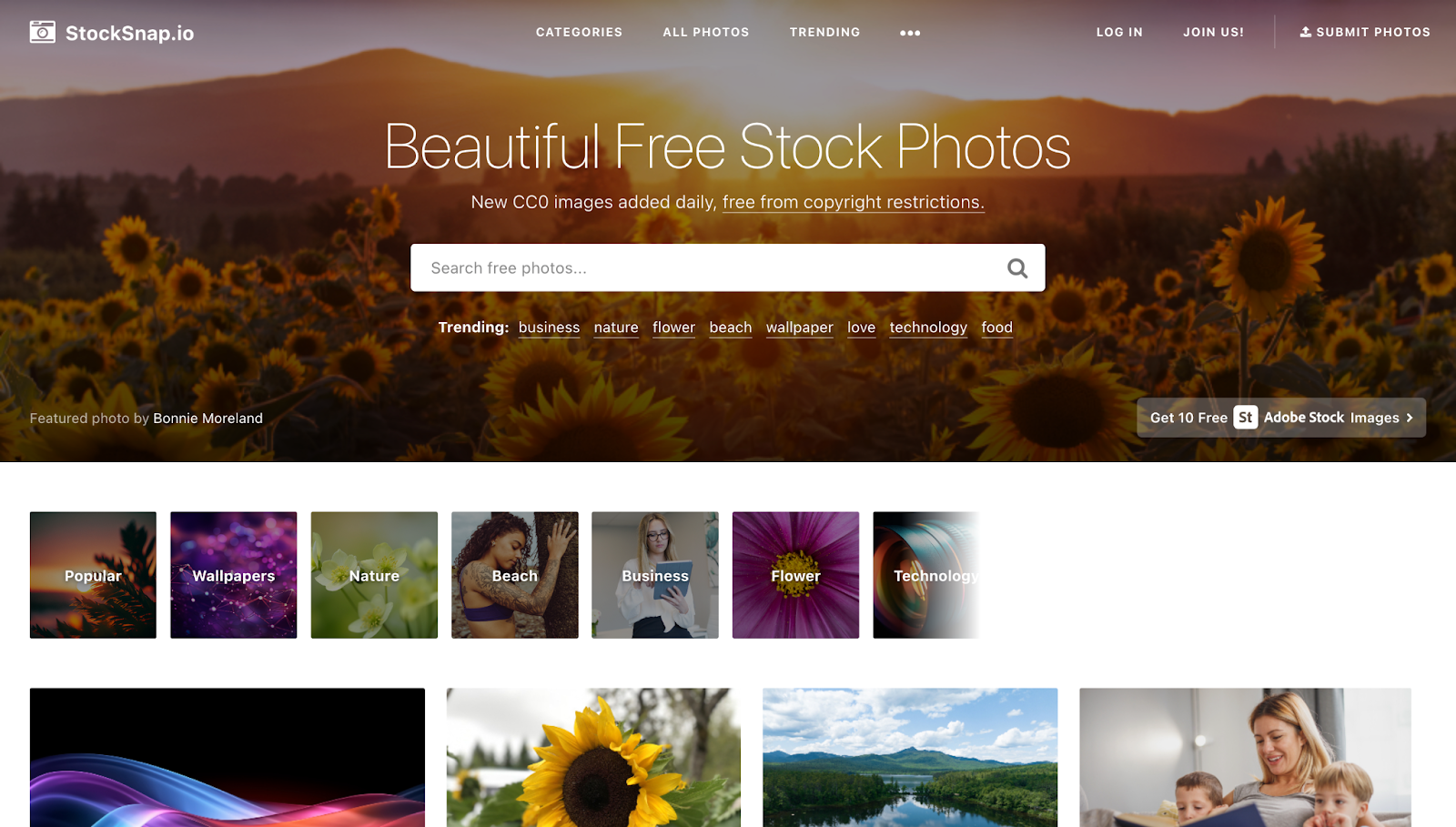Image resolution: width=1456 pixels, height=827 pixels.
Task: Open the sunflower photo thumbnail
Action: pyautogui.click(x=593, y=757)
